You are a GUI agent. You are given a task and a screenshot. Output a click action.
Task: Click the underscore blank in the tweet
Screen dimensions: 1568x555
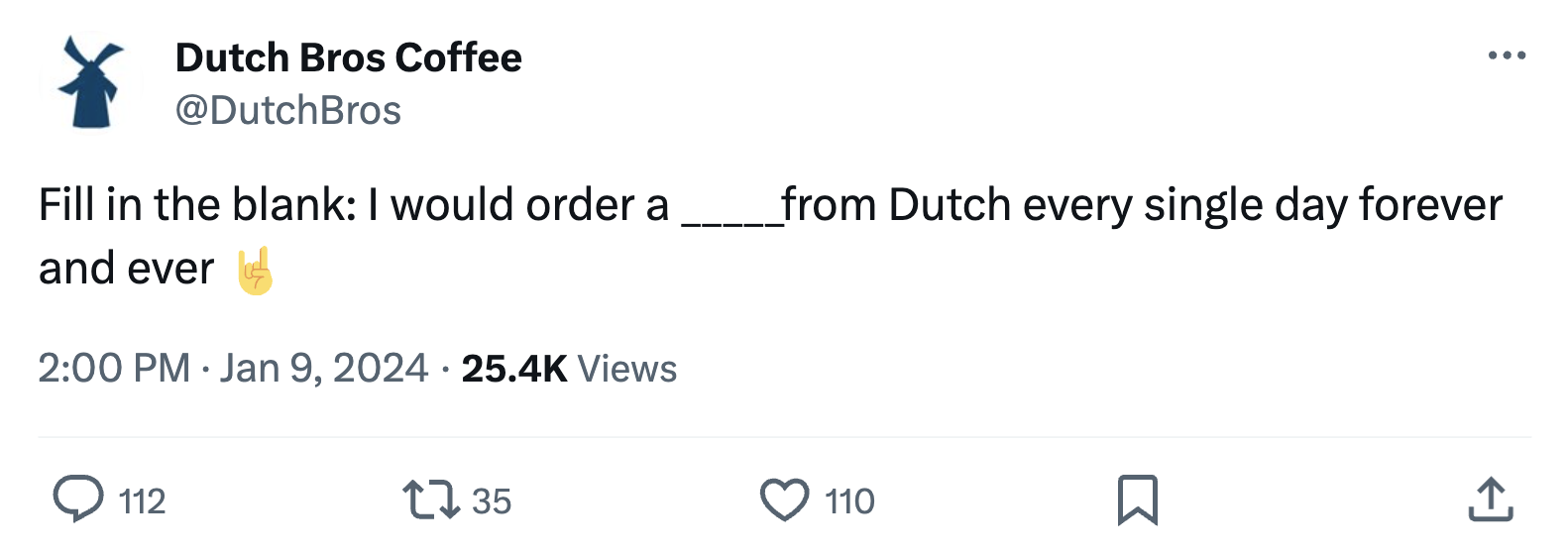(729, 220)
